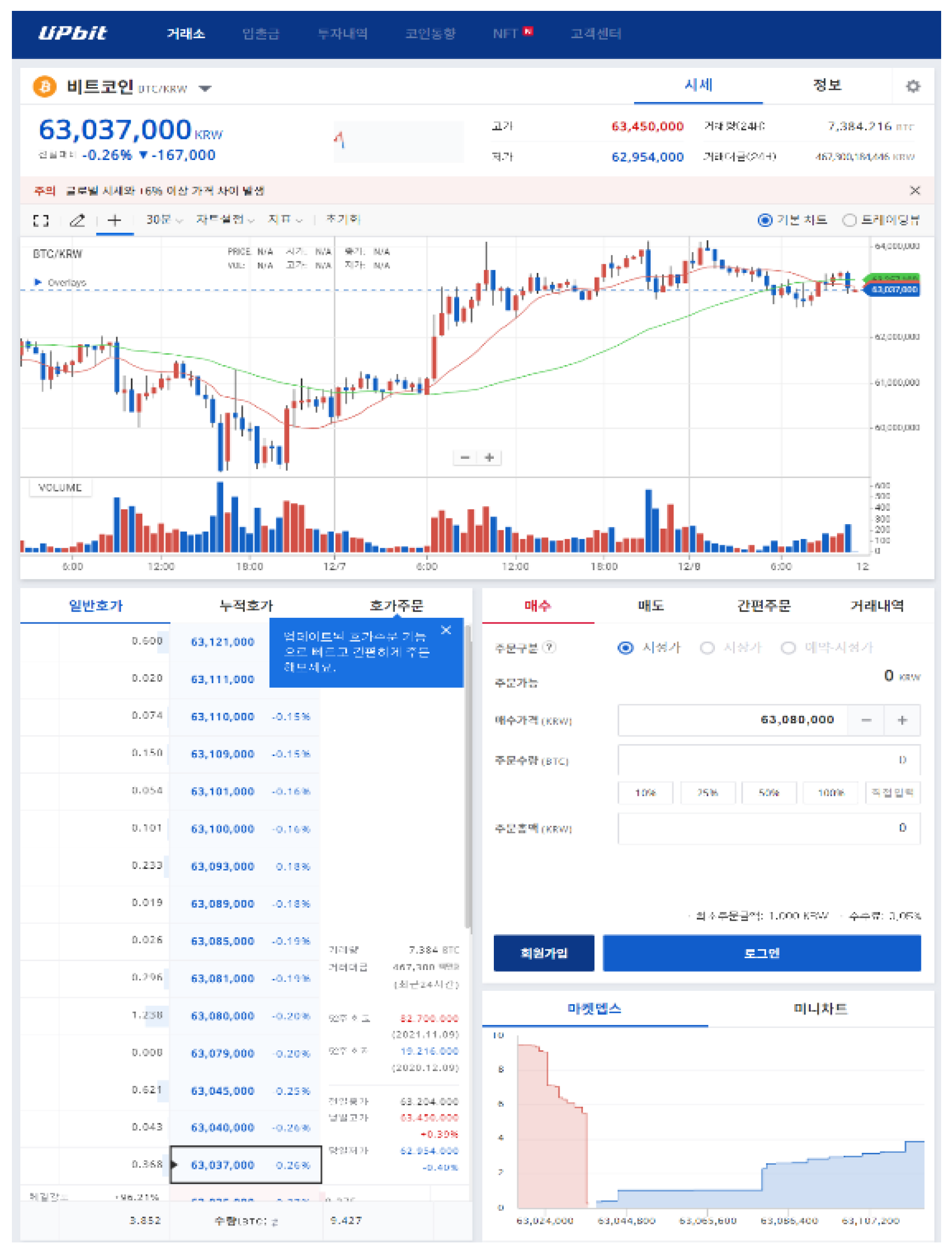Select 시장가 order type
Image resolution: width=952 pixels, height=1259 pixels.
pos(707,648)
